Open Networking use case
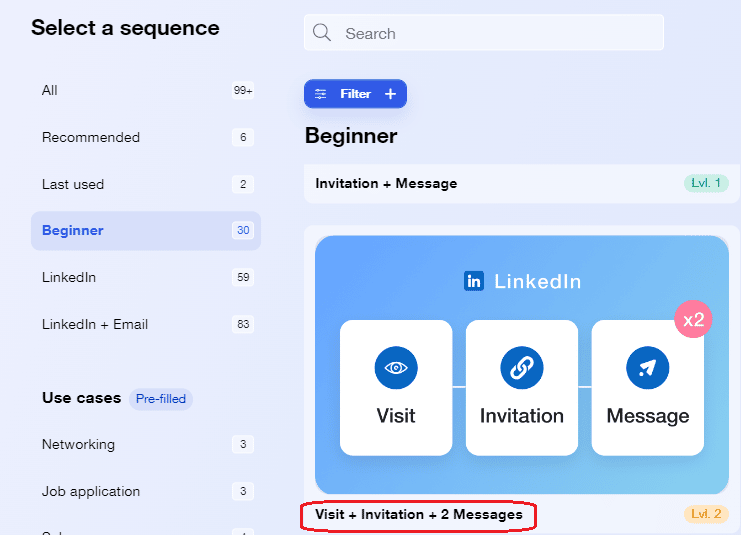The image size is (741, 535). tap(146, 444)
